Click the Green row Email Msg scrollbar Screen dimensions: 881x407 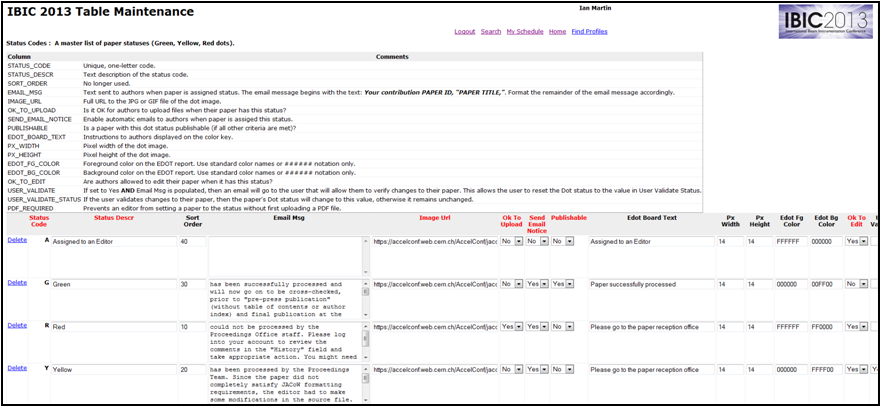point(366,299)
